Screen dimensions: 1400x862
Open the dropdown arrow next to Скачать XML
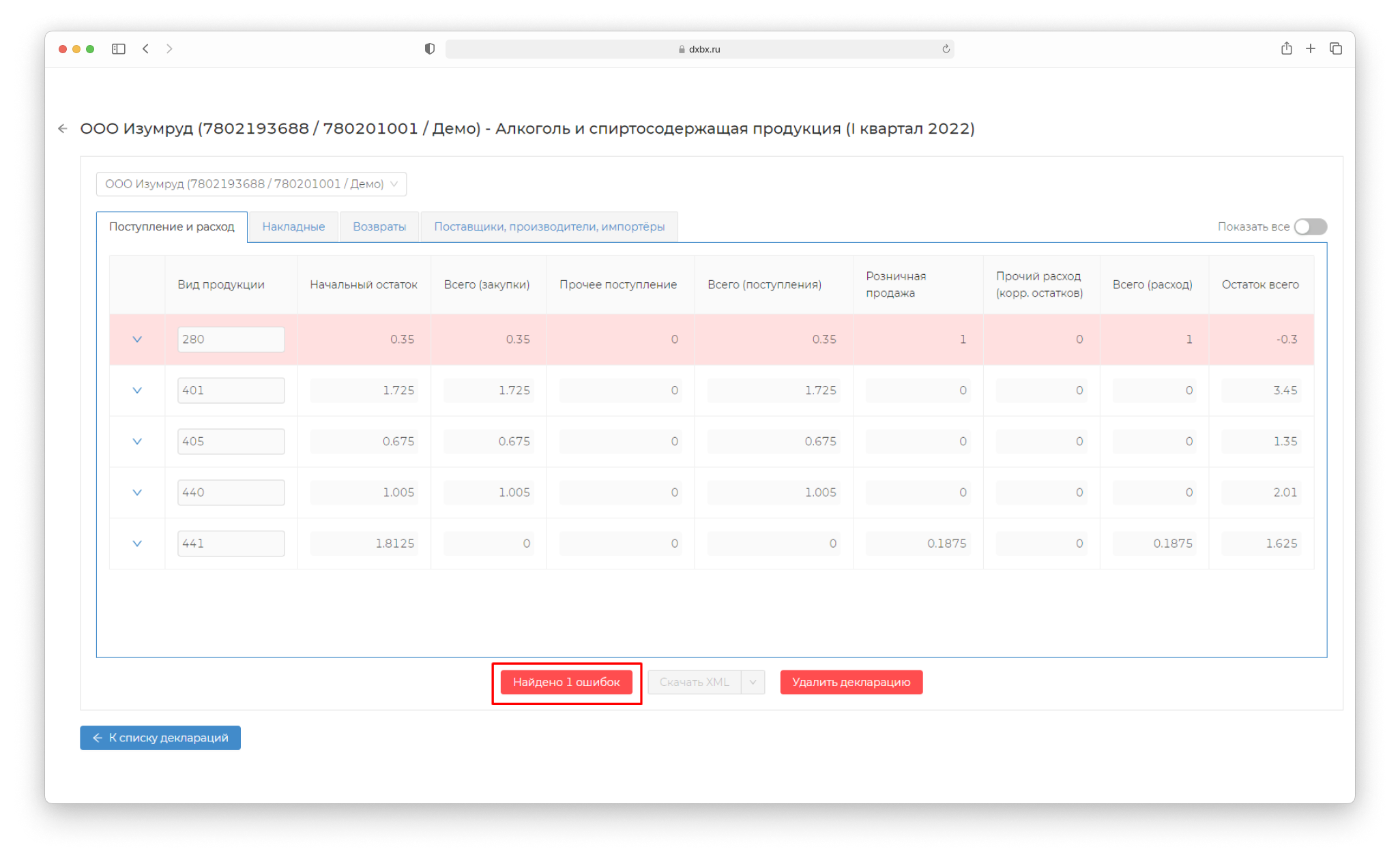(x=753, y=682)
